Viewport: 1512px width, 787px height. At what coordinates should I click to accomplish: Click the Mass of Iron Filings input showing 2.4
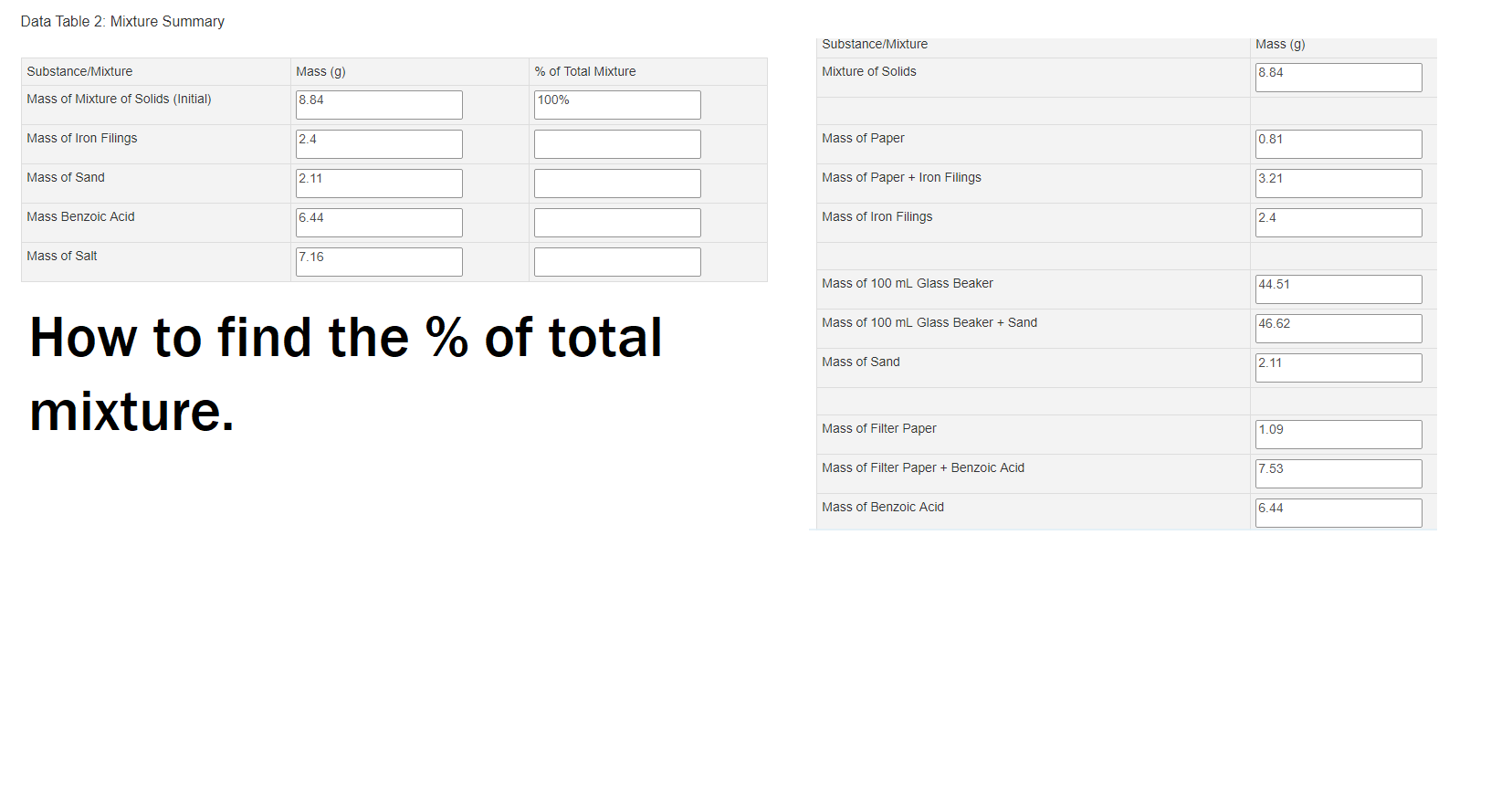(x=378, y=143)
